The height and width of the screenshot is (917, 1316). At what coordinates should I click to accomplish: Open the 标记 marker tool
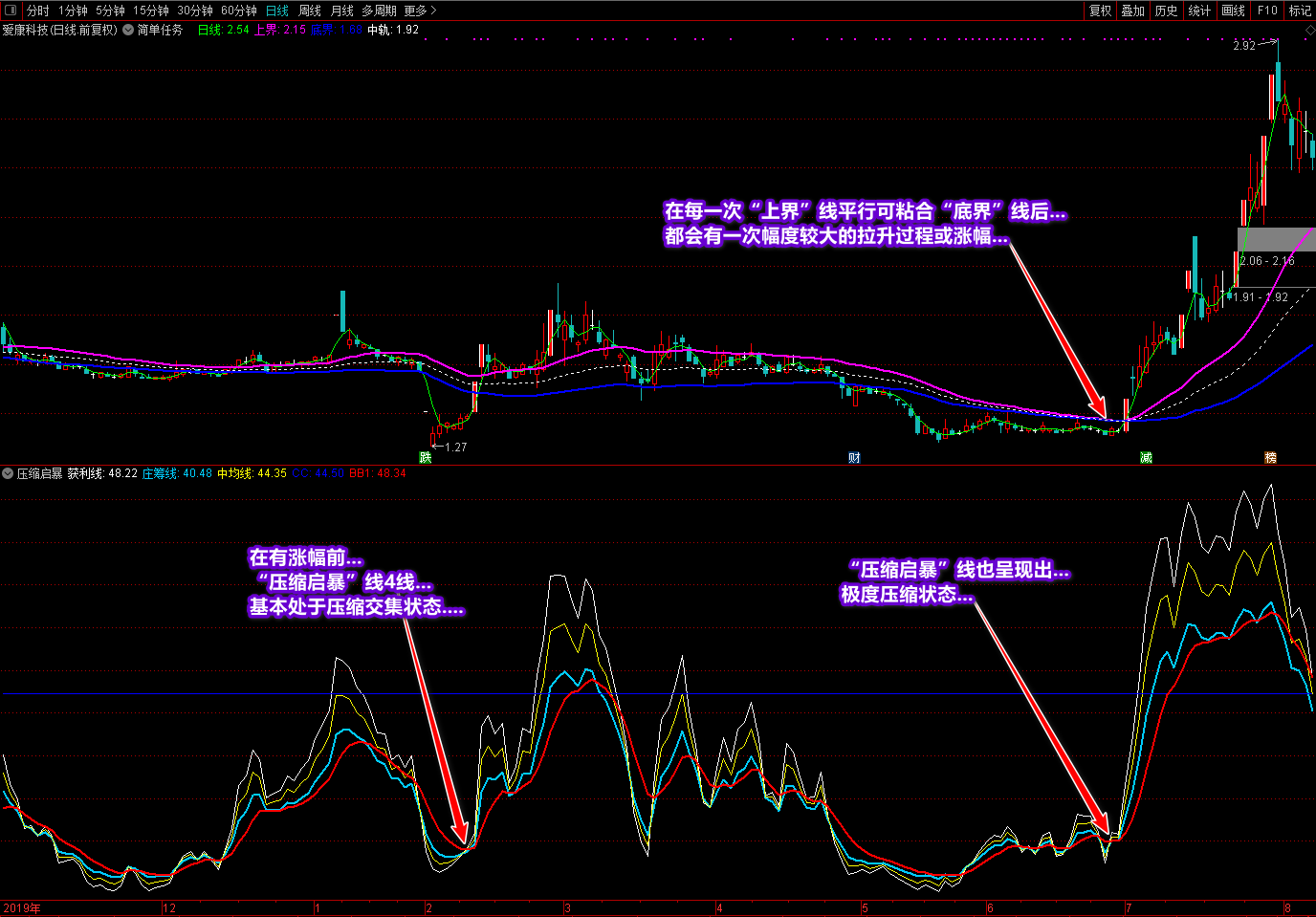(1300, 11)
